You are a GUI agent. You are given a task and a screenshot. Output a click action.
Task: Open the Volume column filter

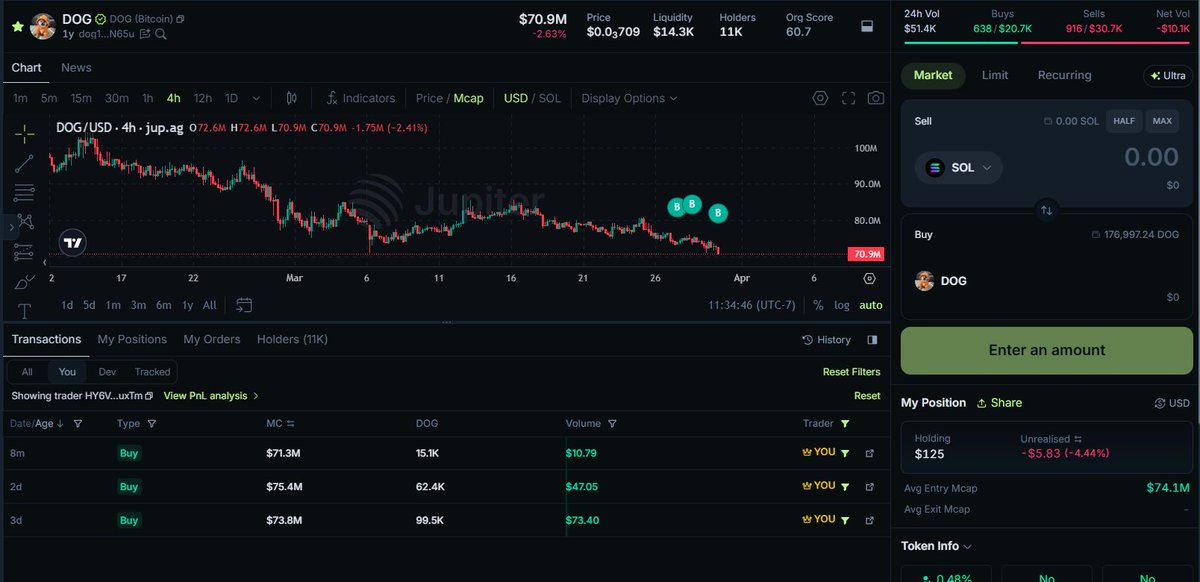612,424
